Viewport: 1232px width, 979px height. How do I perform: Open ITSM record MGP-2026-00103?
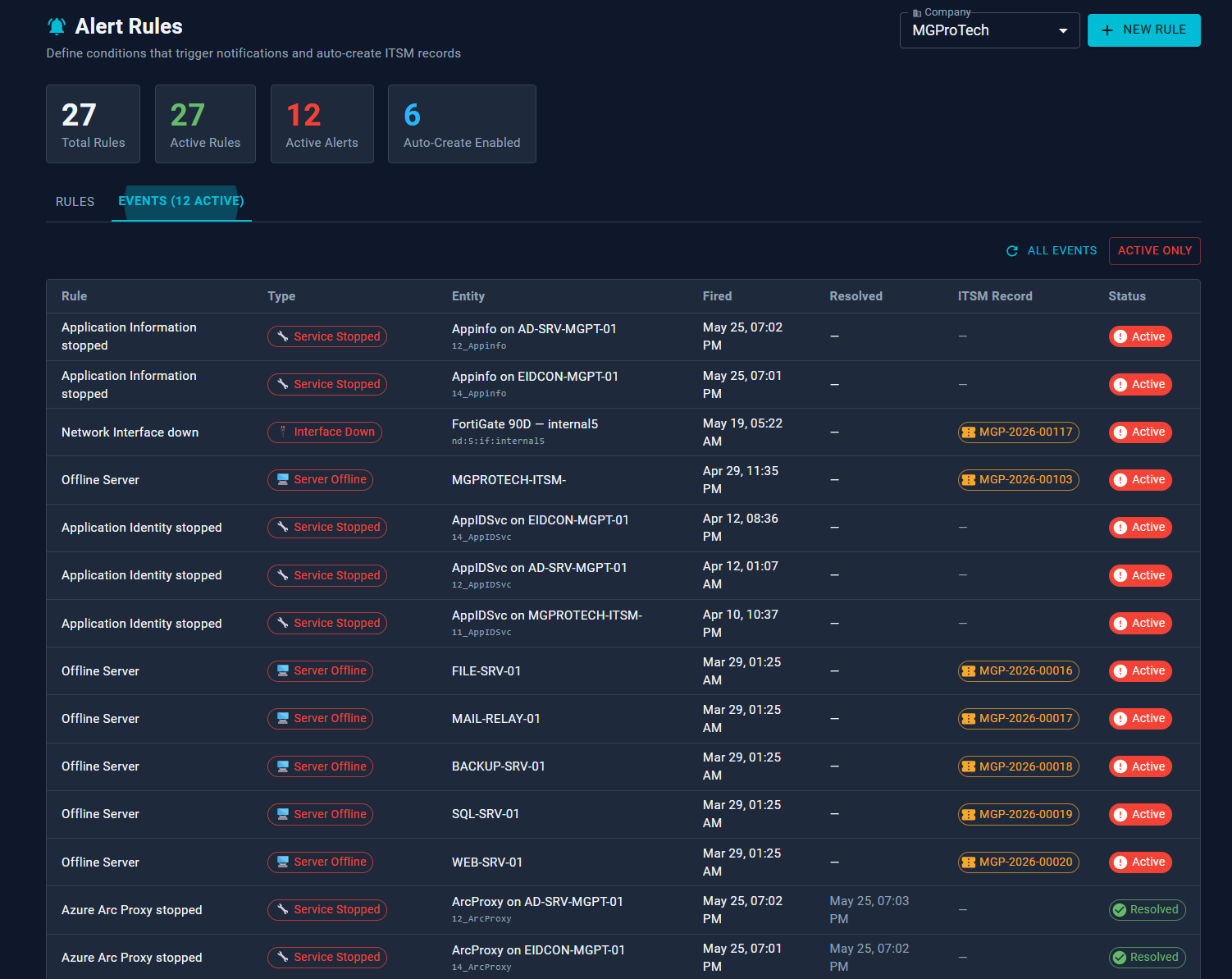pos(1018,480)
